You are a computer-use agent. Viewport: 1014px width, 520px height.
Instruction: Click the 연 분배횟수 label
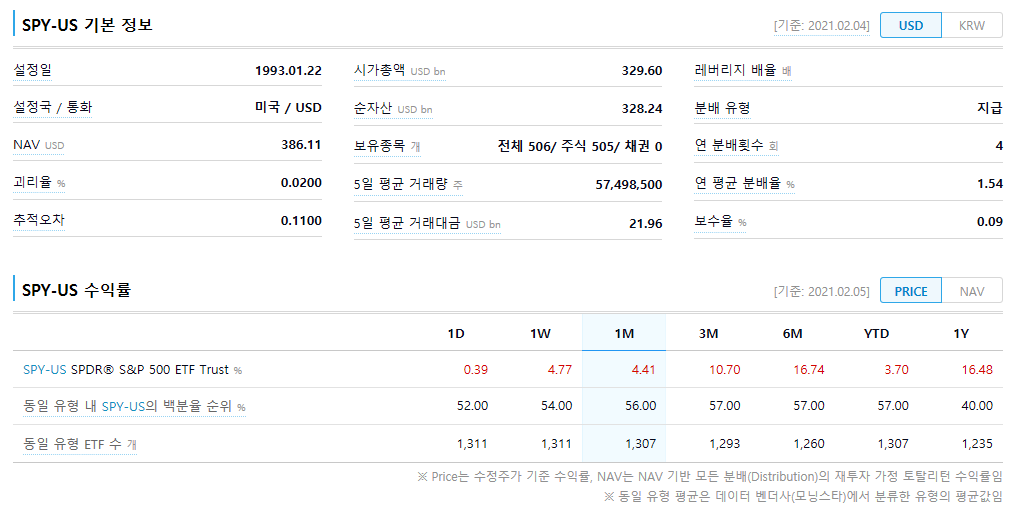[x=736, y=146]
